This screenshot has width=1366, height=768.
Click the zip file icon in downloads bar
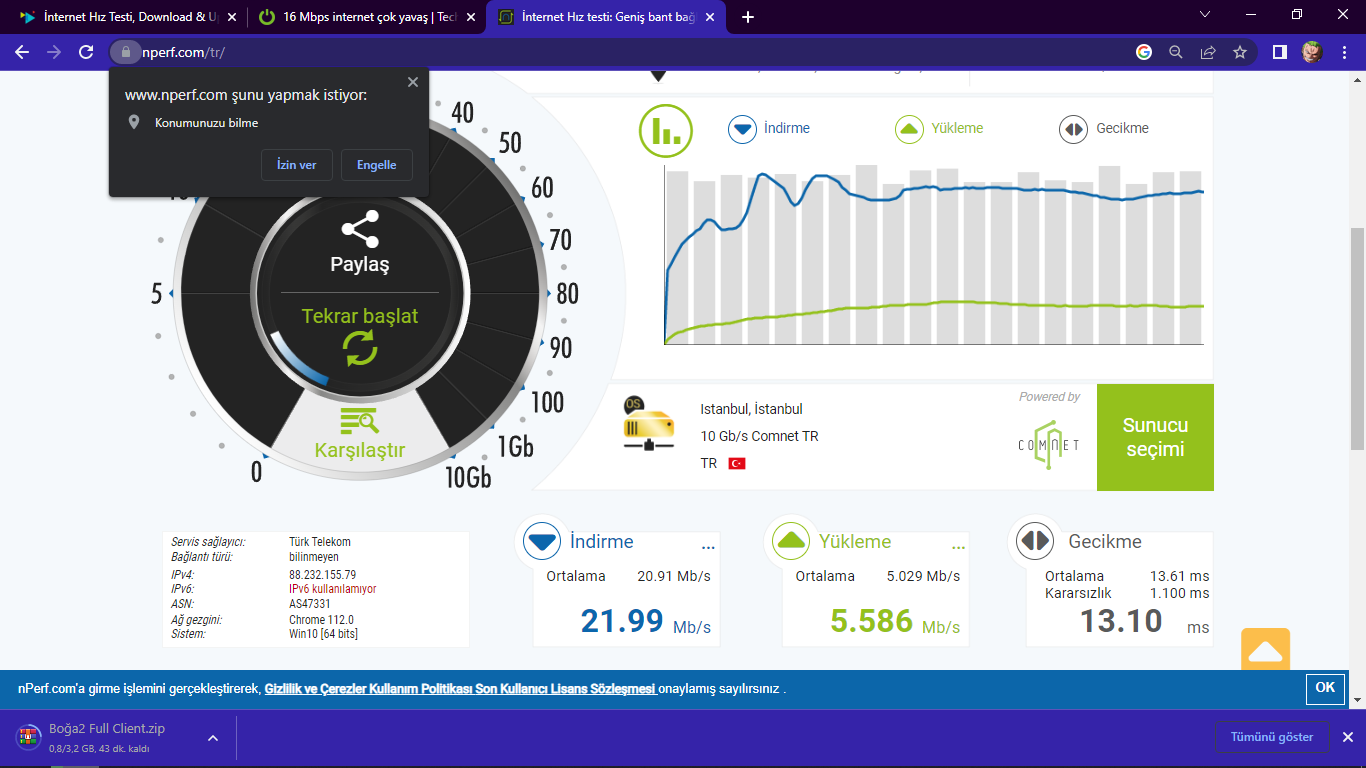pos(28,738)
